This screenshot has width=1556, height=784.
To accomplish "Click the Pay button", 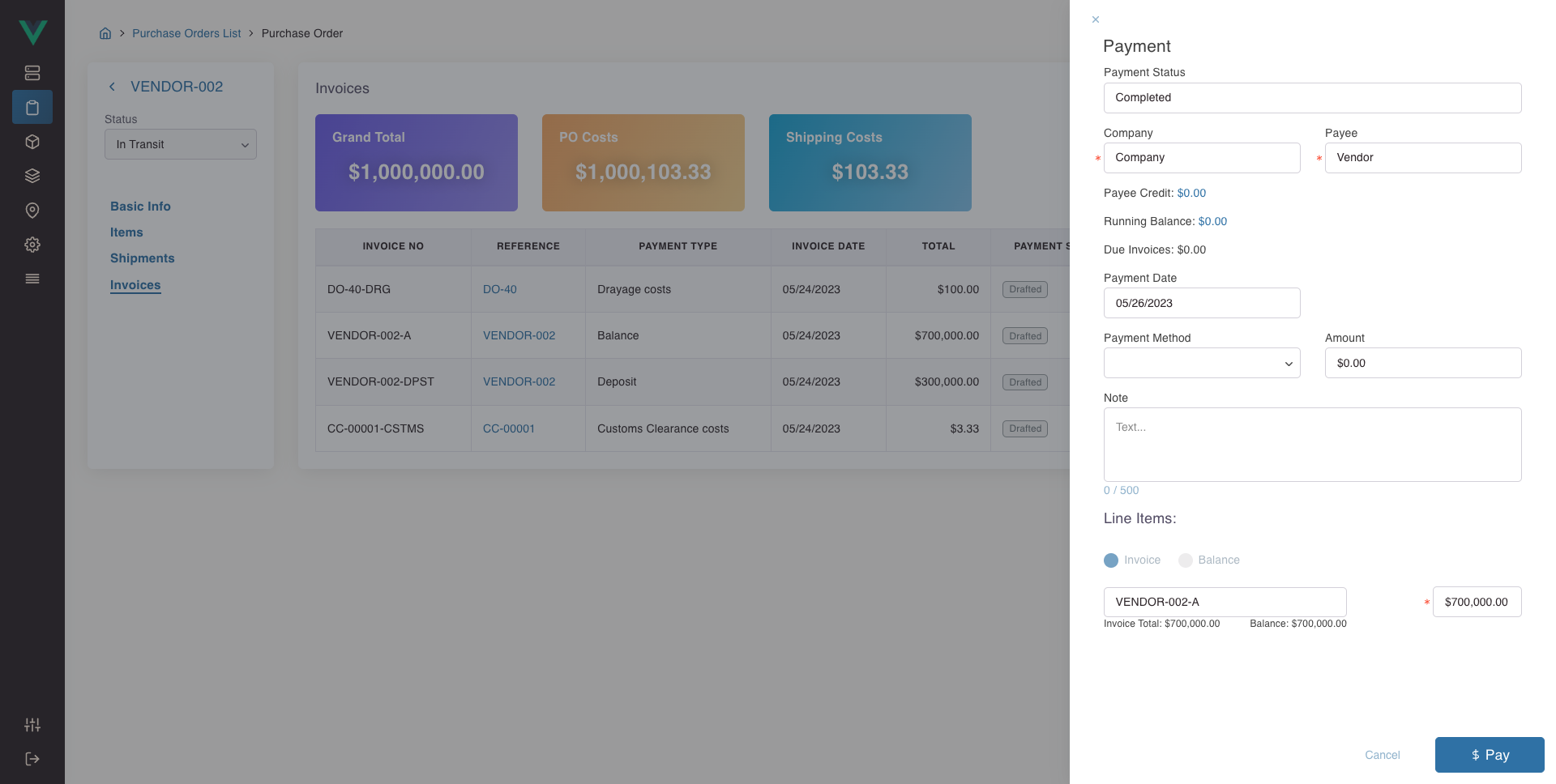I will 1490,755.
